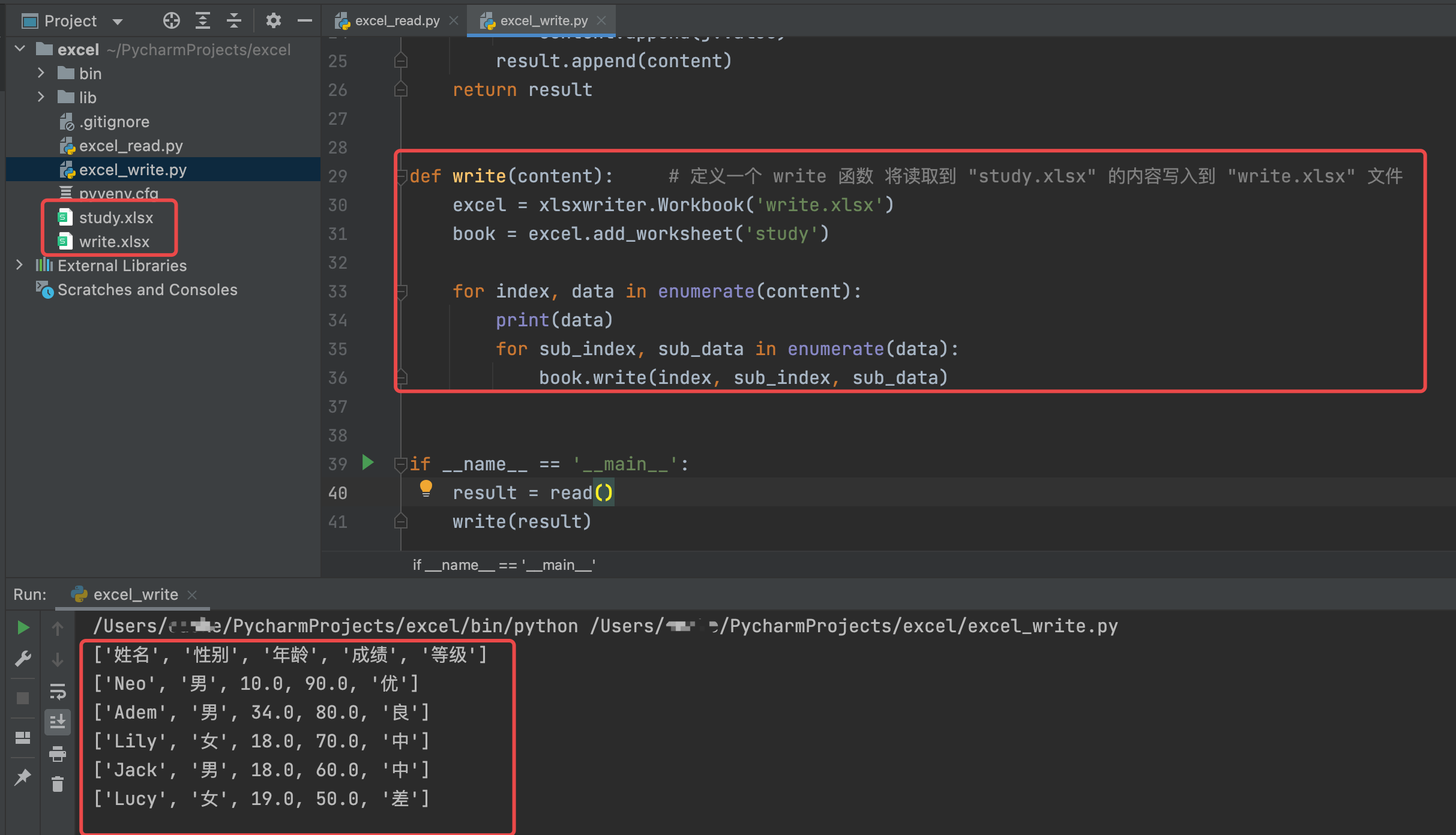
Task: Collapse all nodes via Project toolbar icon
Action: click(233, 20)
